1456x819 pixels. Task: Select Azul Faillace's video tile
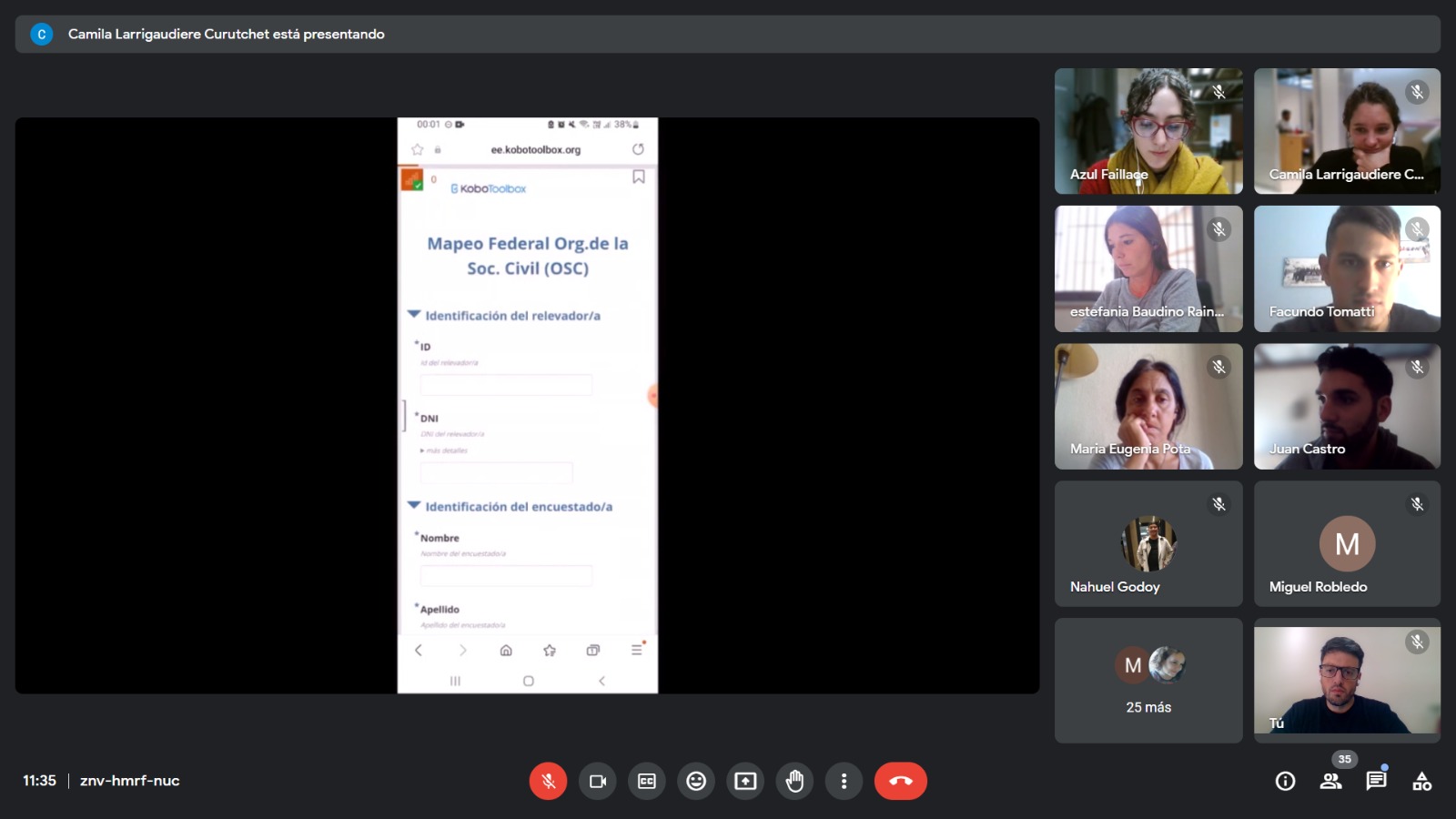click(1148, 131)
